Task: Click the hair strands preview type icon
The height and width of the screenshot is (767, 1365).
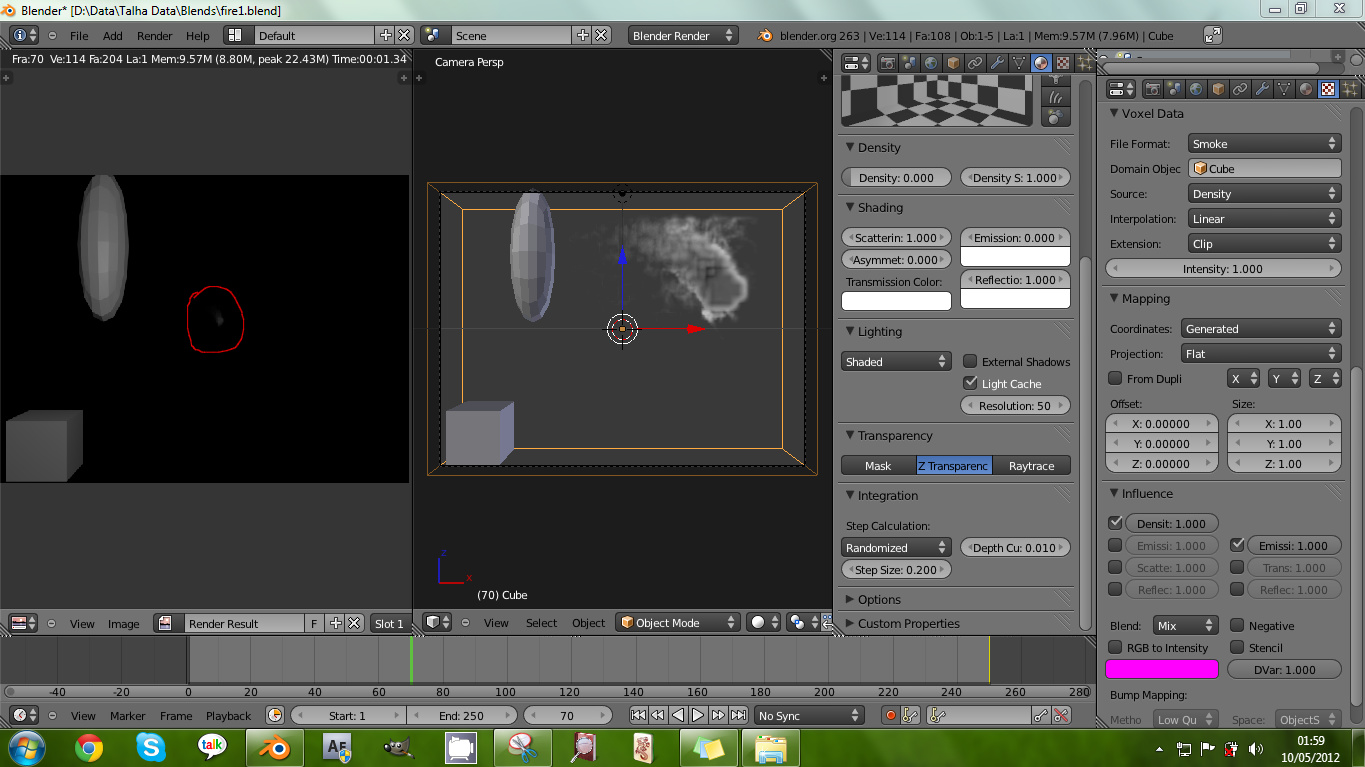Action: [1057, 99]
